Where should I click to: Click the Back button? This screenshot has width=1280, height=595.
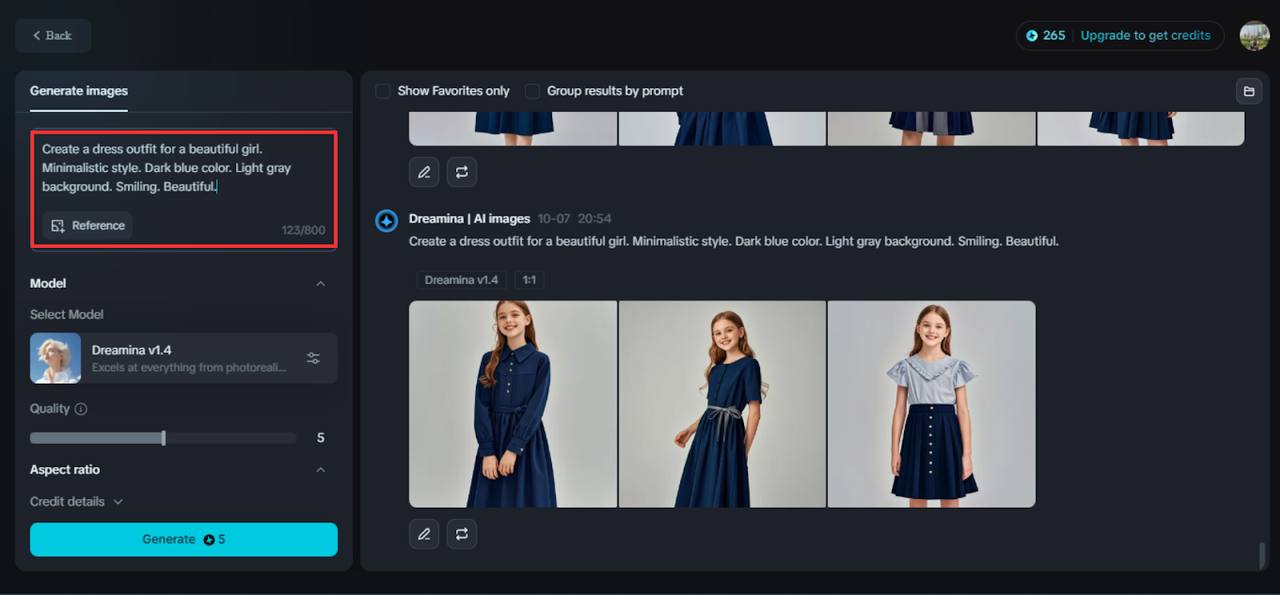pos(53,36)
